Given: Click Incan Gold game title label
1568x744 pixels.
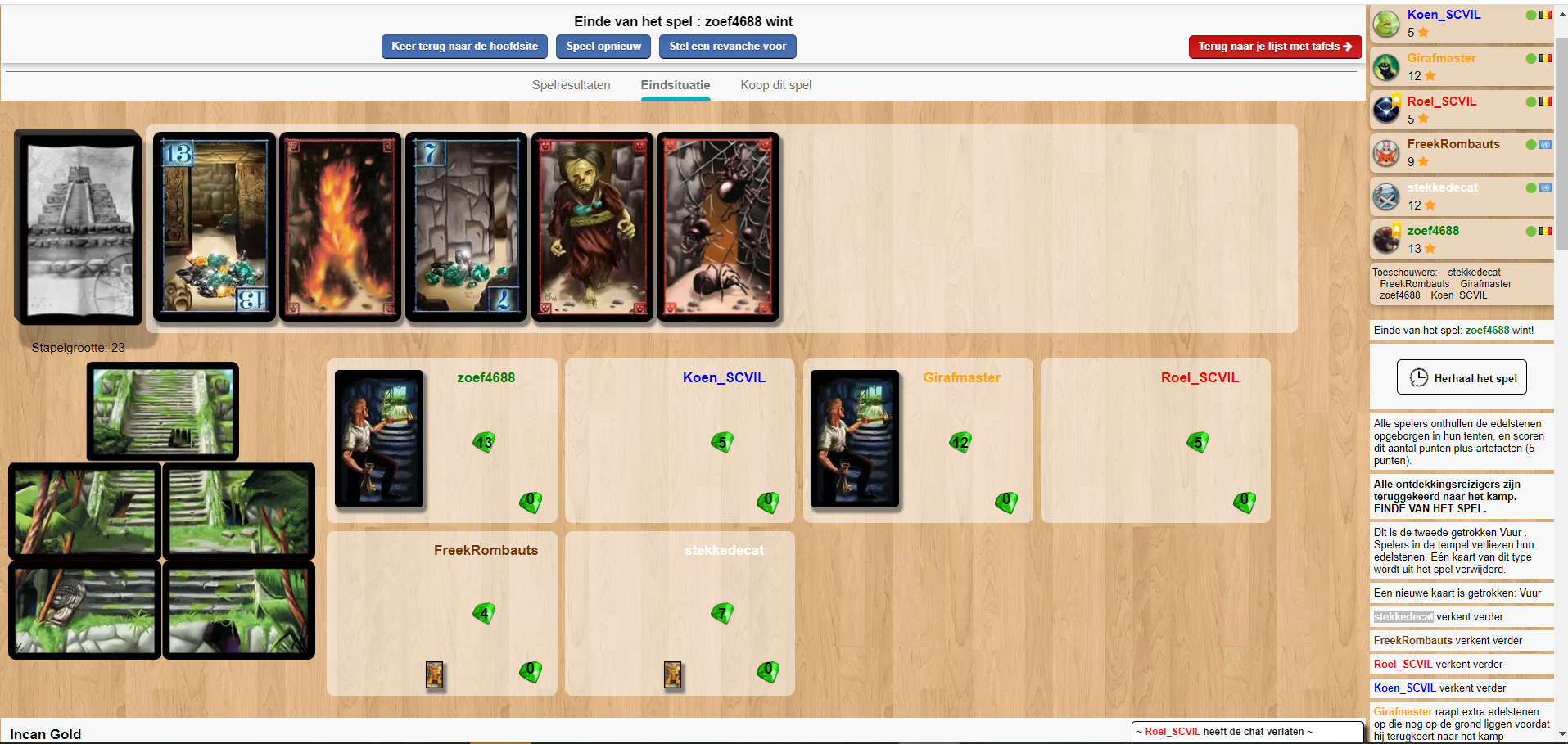Looking at the screenshot, I should (46, 734).
